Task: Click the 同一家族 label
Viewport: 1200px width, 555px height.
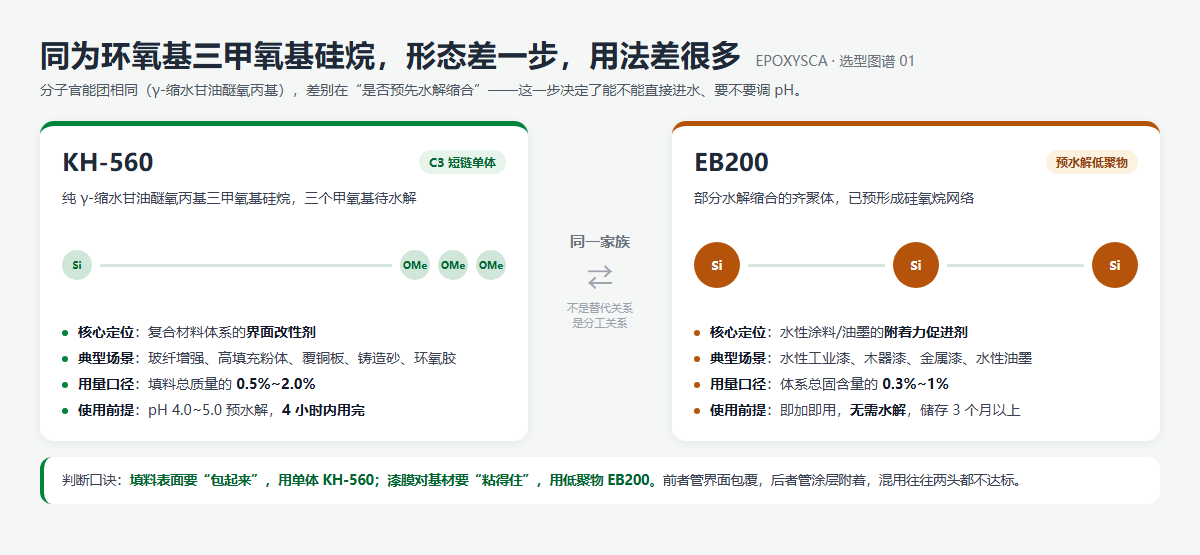Action: tap(600, 241)
